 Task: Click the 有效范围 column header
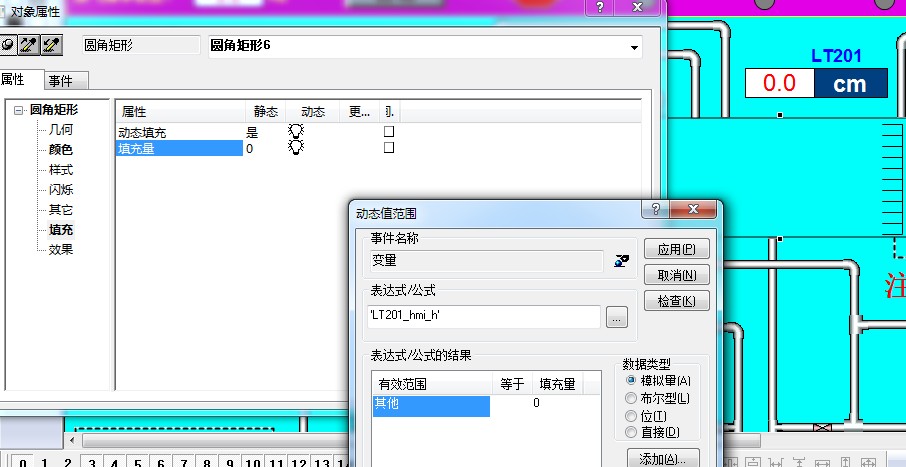[x=432, y=384]
